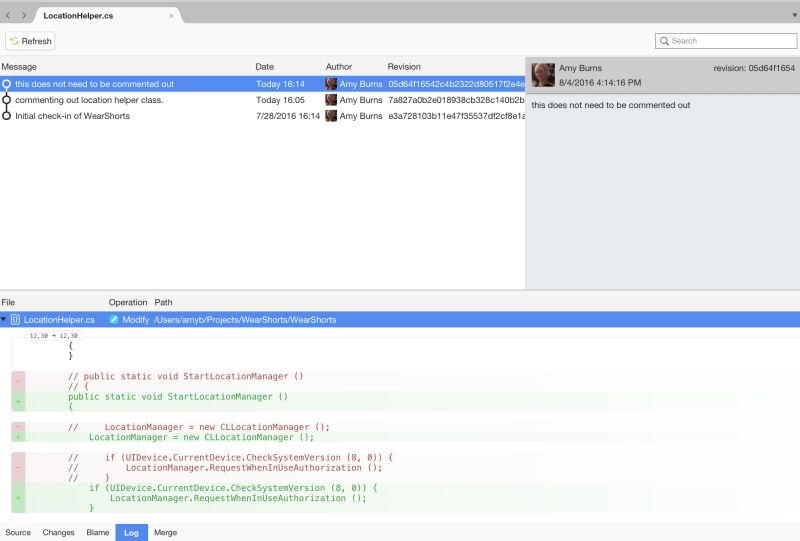Image resolution: width=800 pixels, height=541 pixels.
Task: Click commit graph node of 'commenting out' commit
Action: (x=6, y=100)
